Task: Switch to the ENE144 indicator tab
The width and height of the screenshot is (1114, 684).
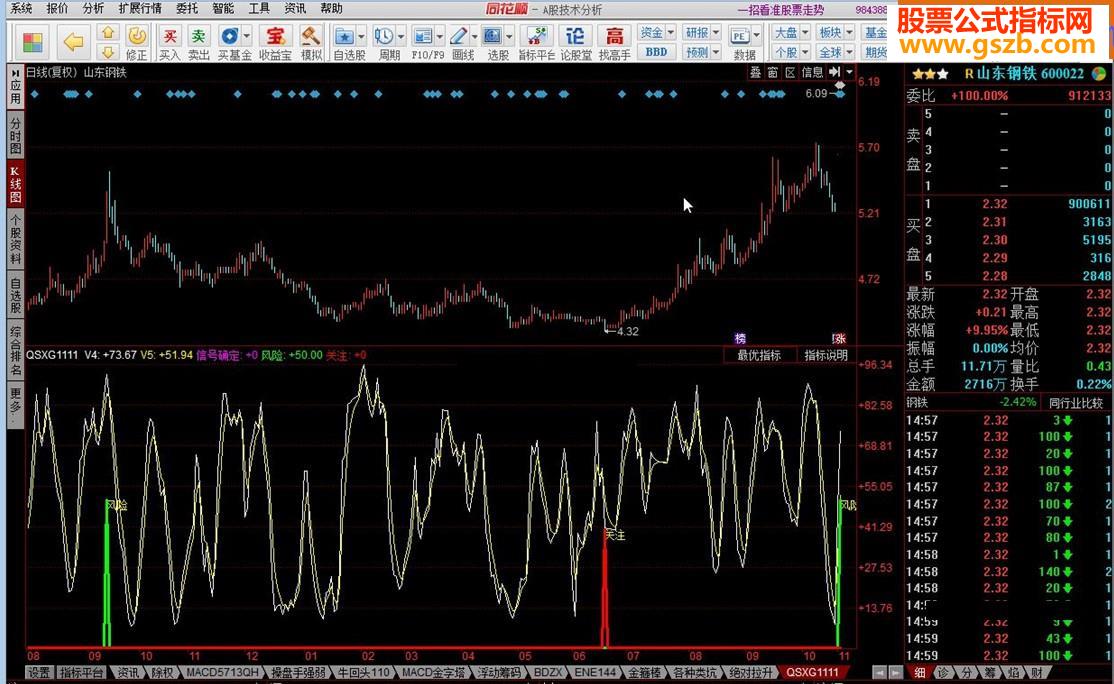Action: (595, 672)
